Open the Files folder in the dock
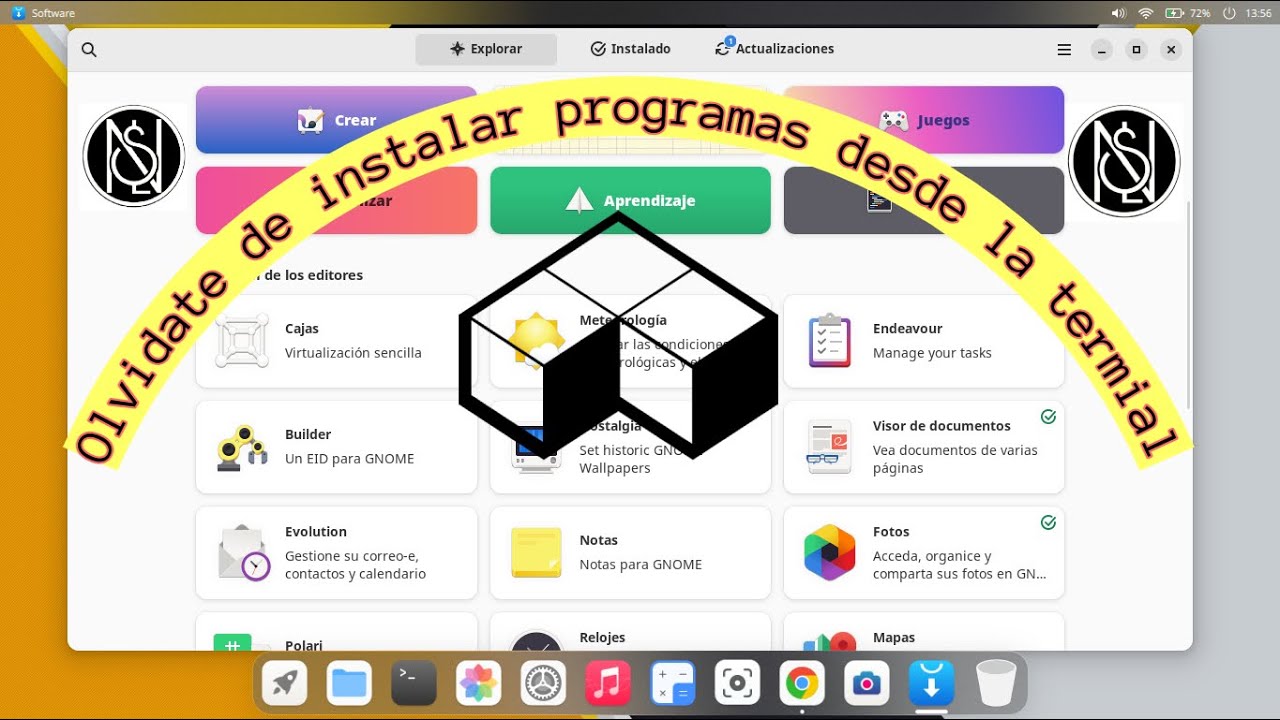Screen dimensions: 1280x720 [349, 684]
